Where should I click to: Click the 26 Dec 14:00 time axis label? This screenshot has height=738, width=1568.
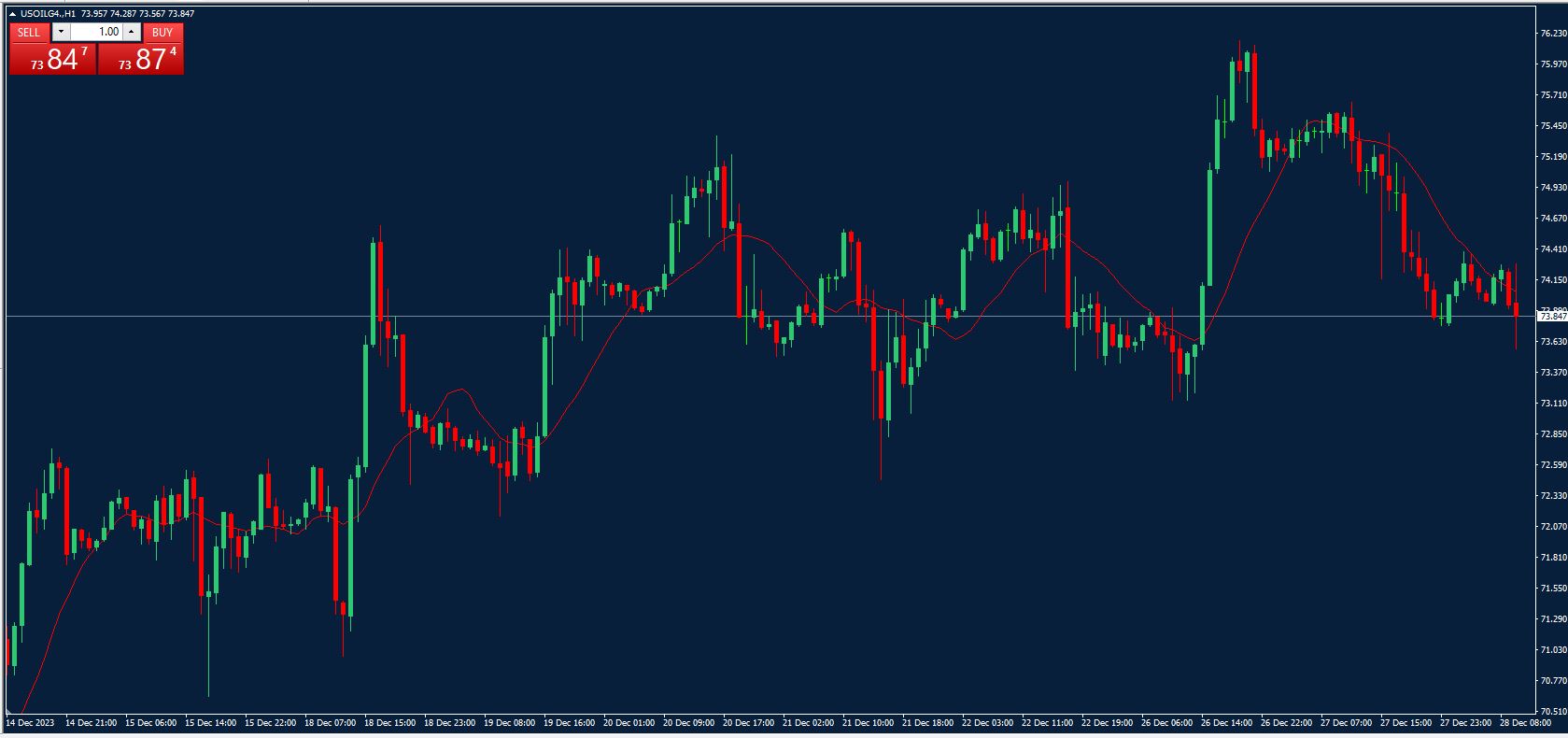coord(1227,723)
